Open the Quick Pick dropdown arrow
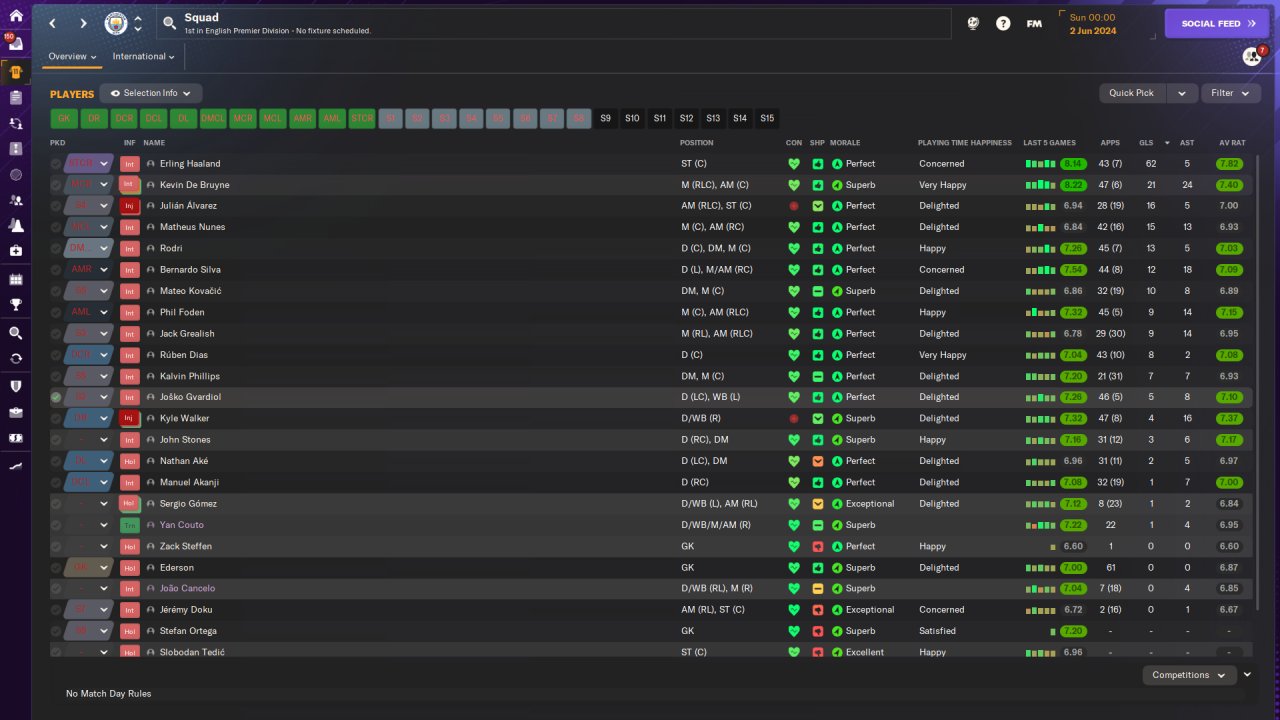This screenshot has height=720, width=1280. click(1182, 93)
